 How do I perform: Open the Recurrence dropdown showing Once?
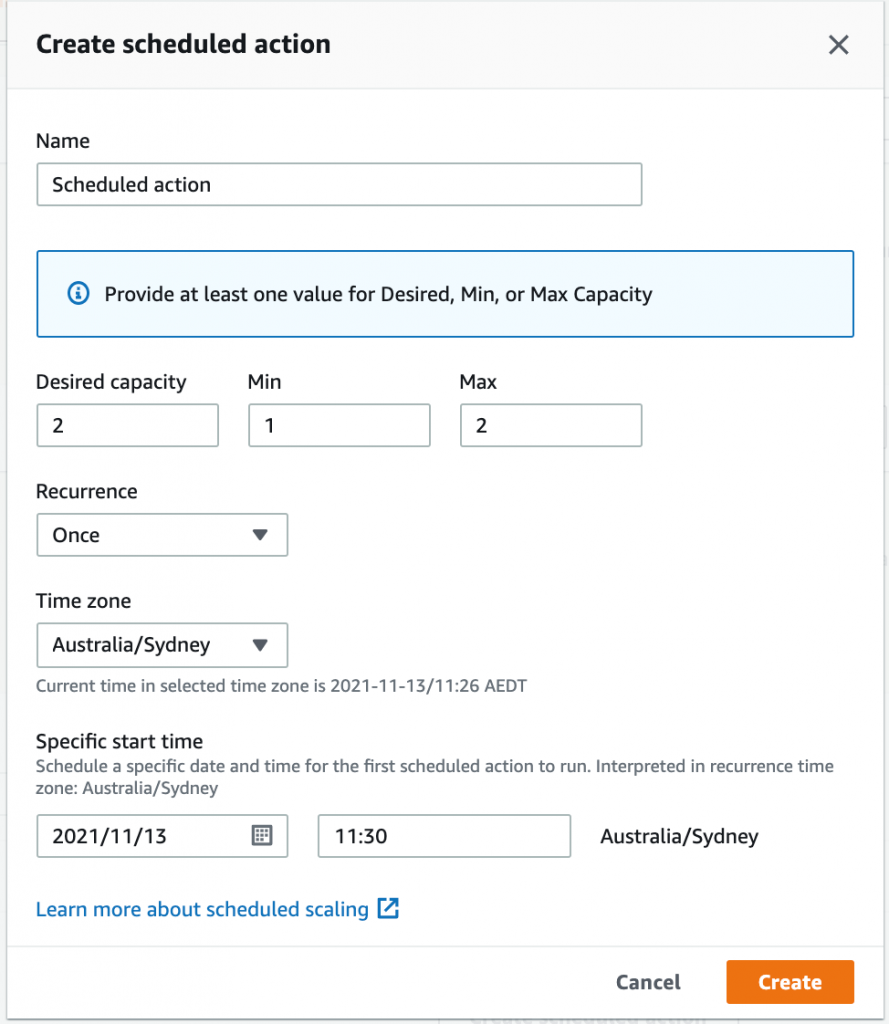coord(162,535)
